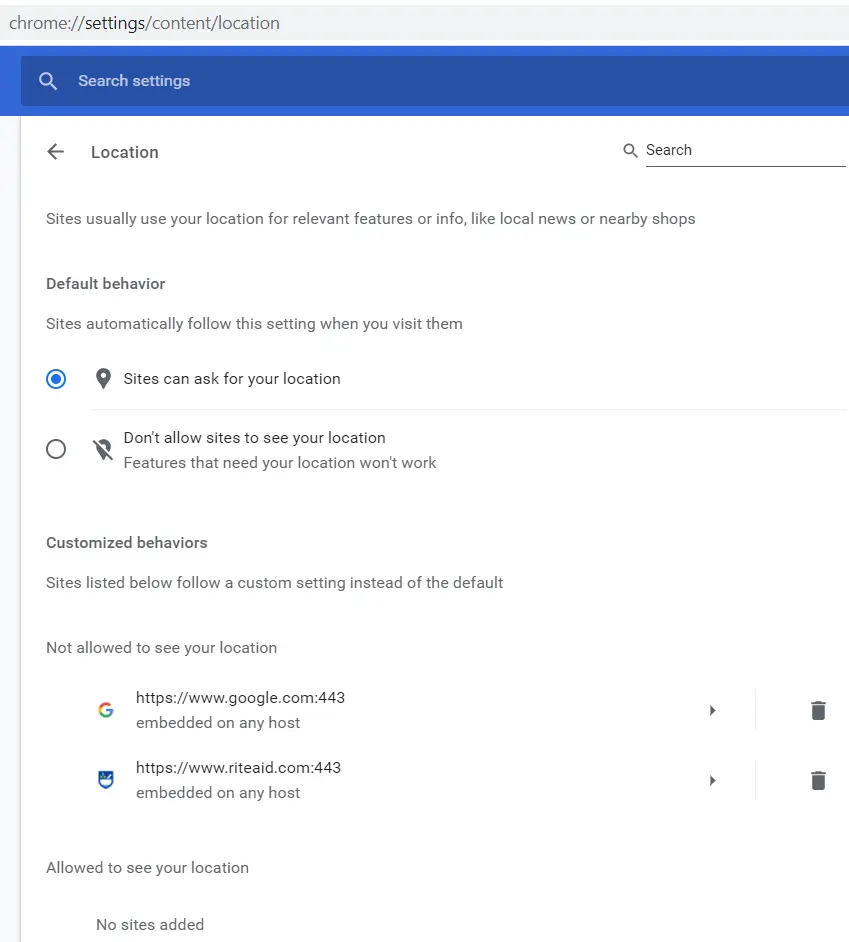
Task: Click the crossed-out location pin icon
Action: 102,449
